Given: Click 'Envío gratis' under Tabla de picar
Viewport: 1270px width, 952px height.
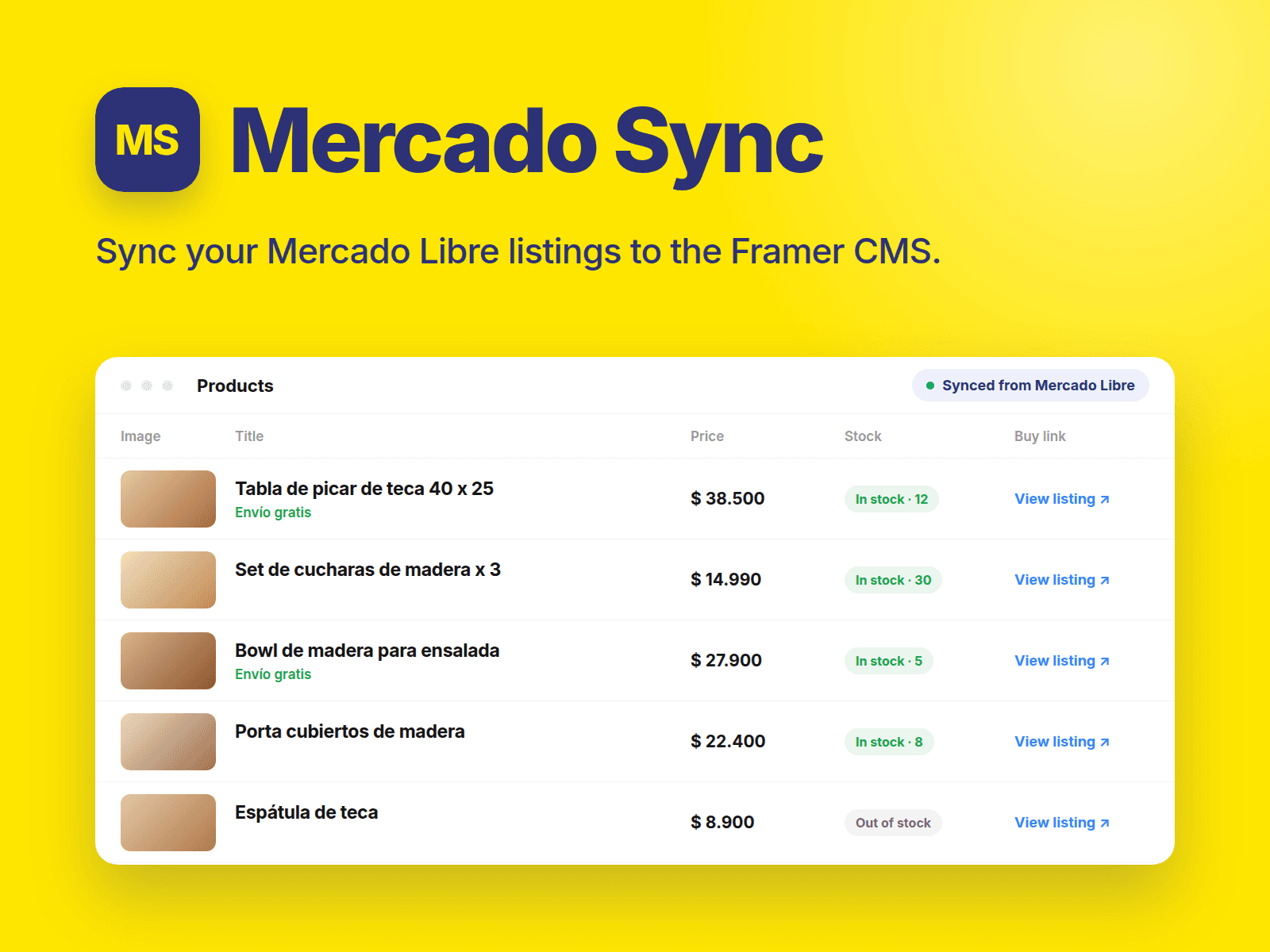Looking at the screenshot, I should point(273,512).
